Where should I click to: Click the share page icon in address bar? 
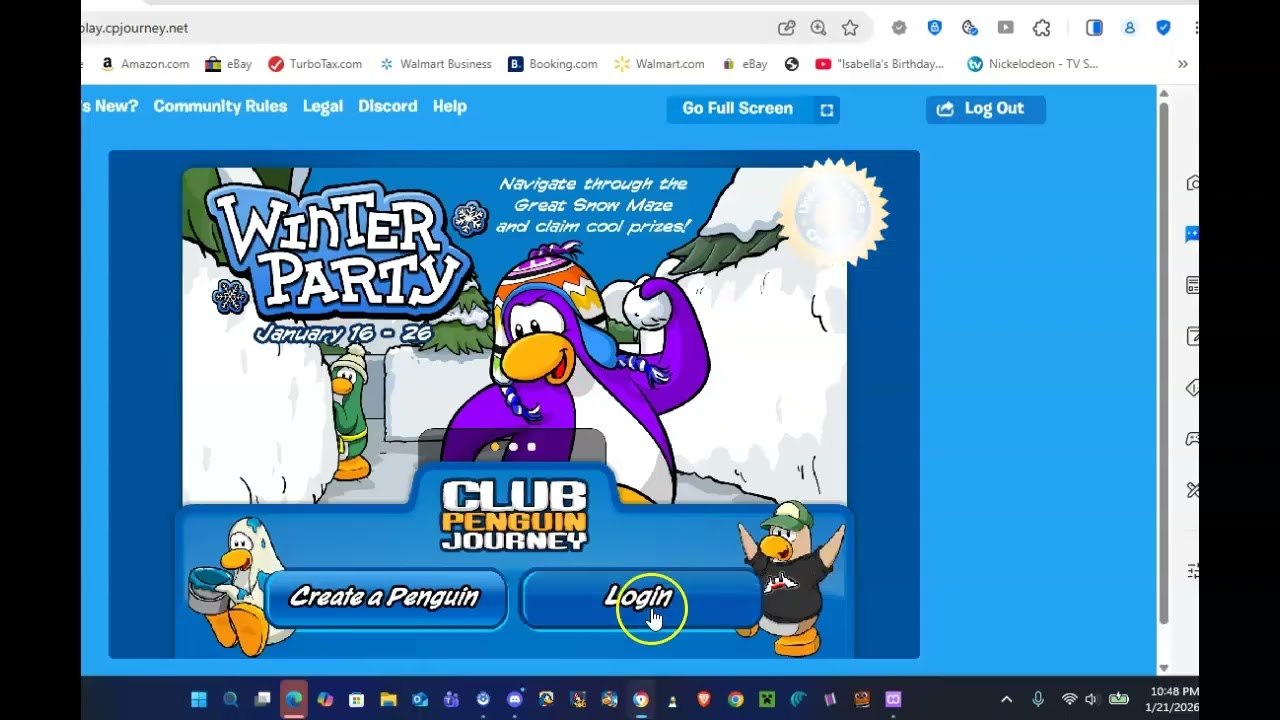[x=787, y=28]
